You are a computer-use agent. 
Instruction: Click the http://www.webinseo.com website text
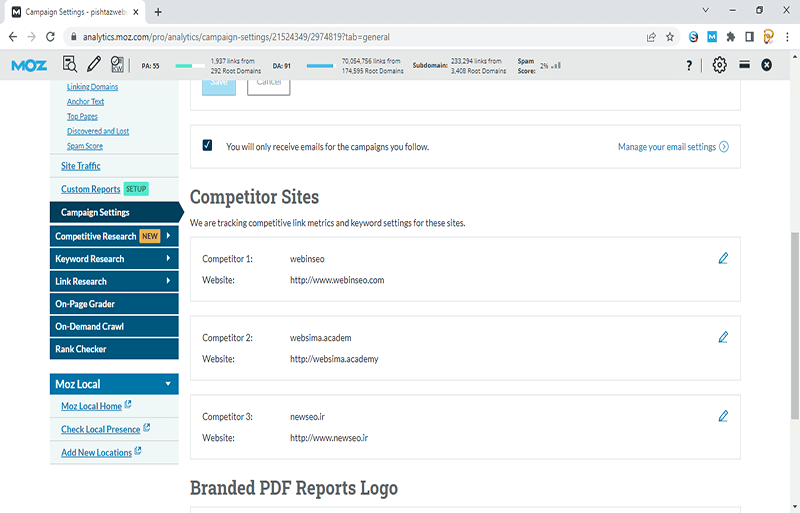(x=337, y=280)
